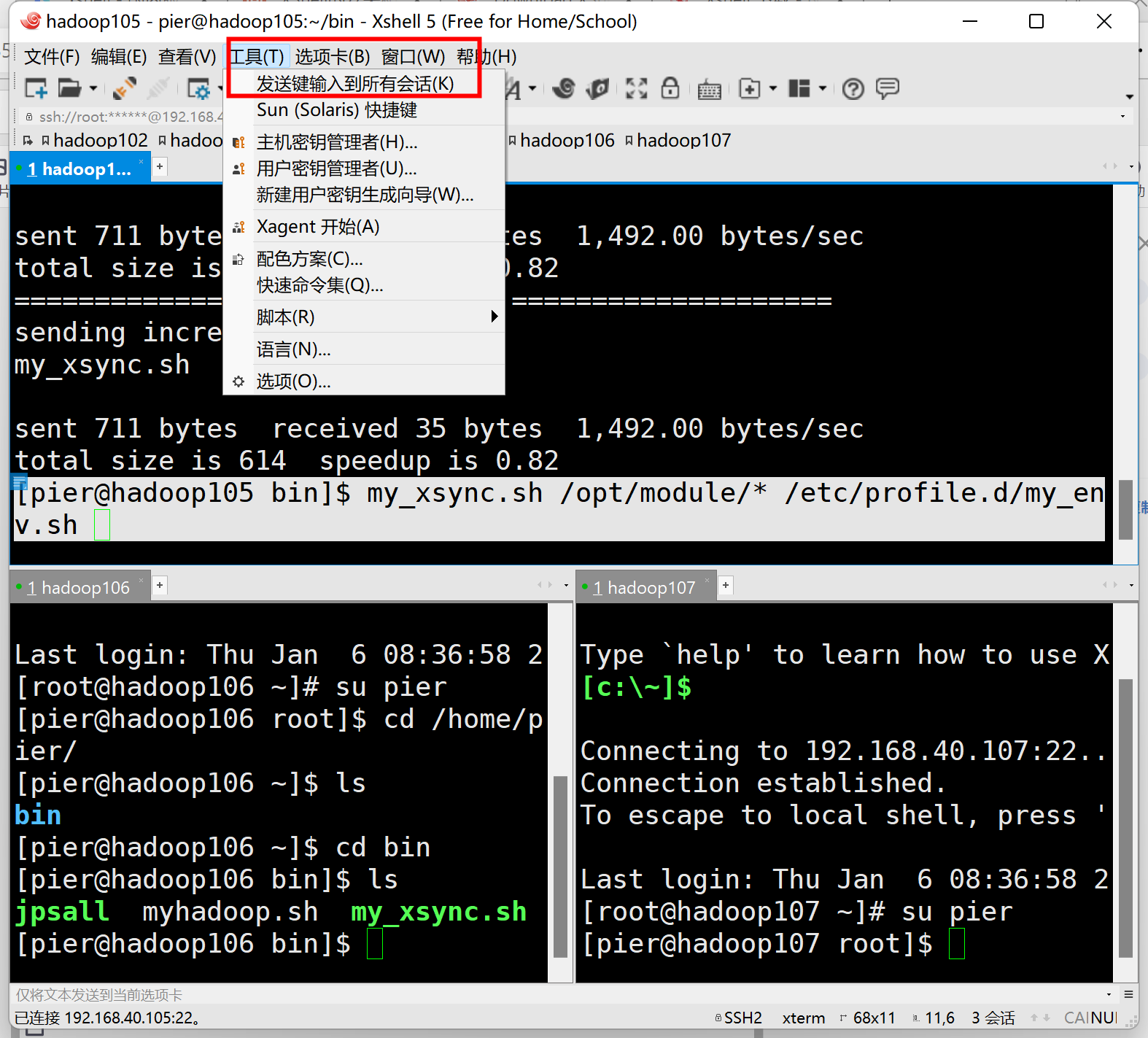The image size is (1148, 1038).
Task: Click the new tab plus-page icon
Action: click(x=750, y=89)
